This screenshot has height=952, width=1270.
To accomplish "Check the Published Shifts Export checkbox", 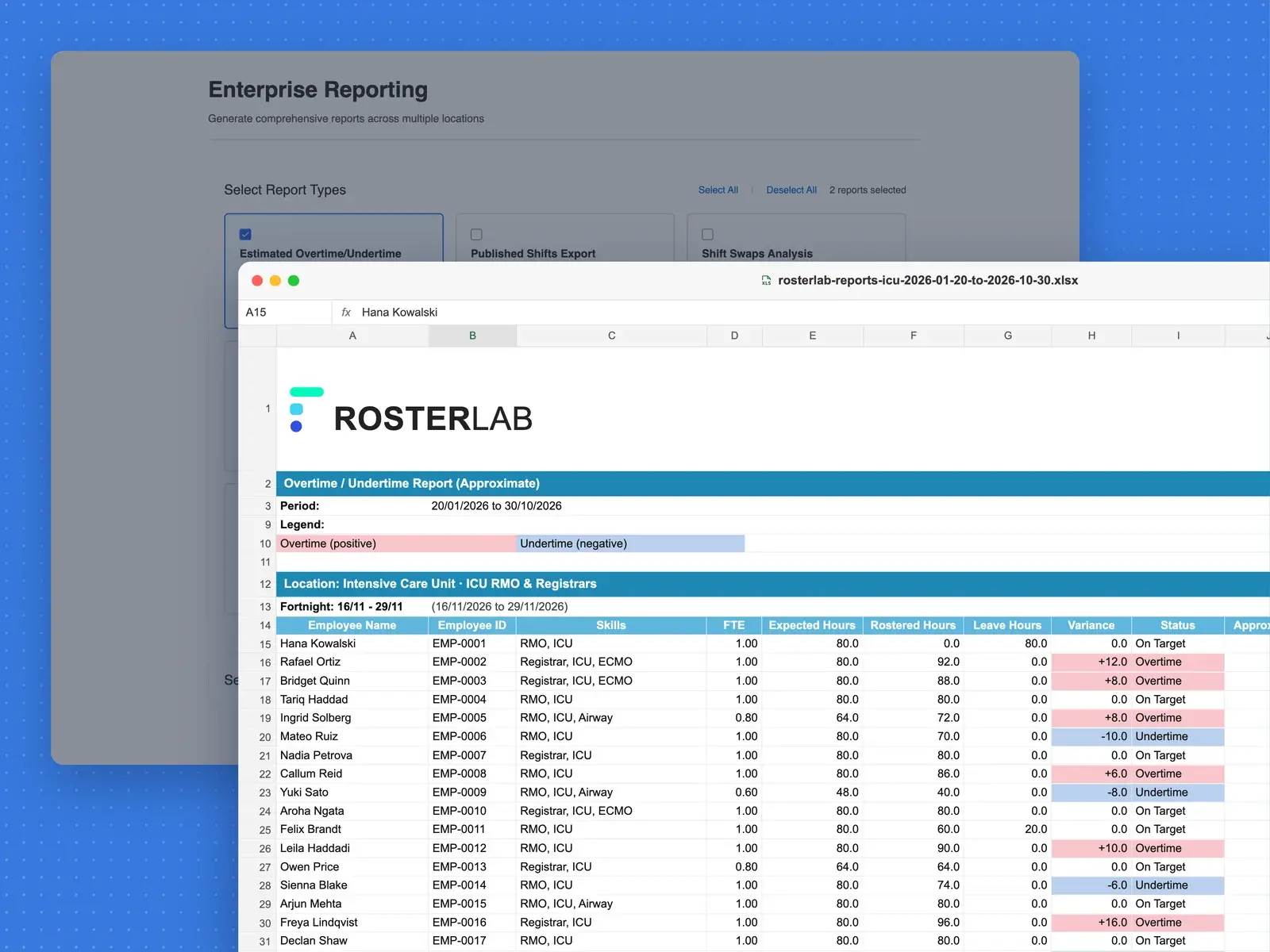I will coord(476,234).
